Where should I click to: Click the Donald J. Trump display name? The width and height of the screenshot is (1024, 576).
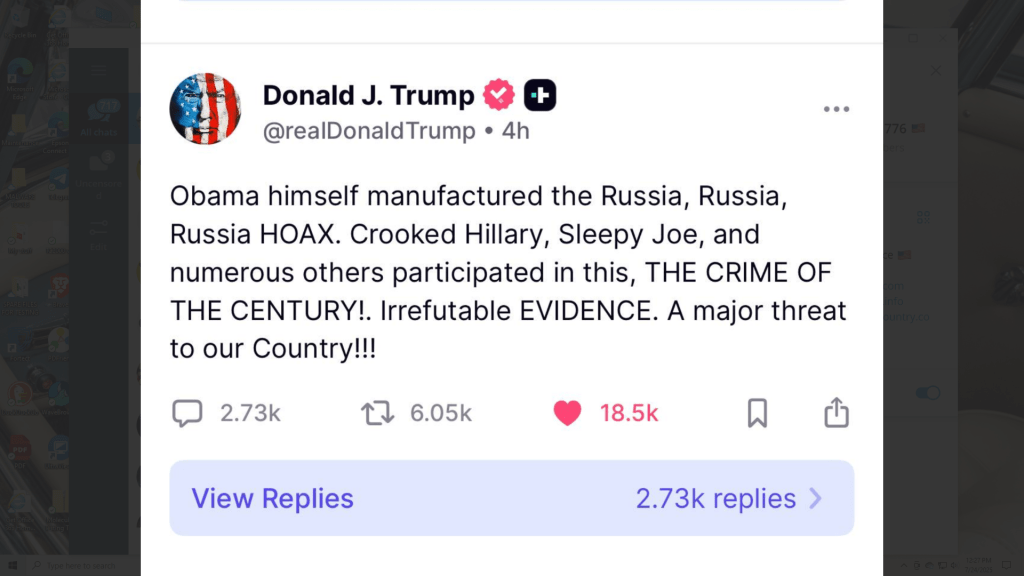368,96
